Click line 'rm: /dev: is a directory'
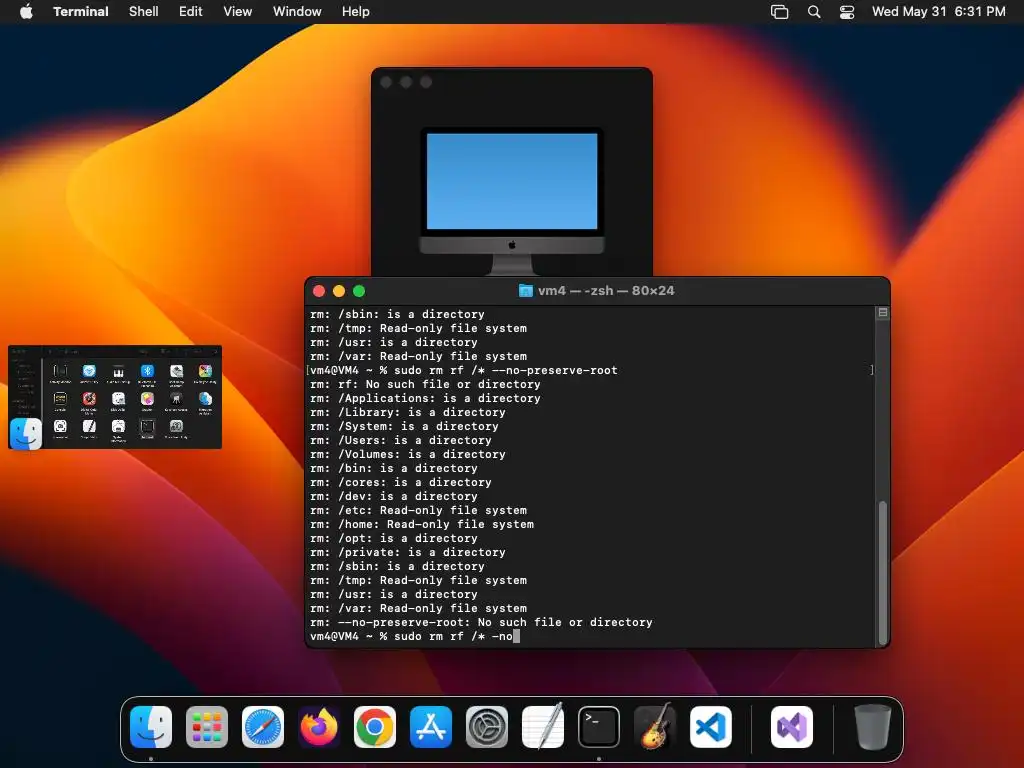The height and width of the screenshot is (768, 1024). click(394, 496)
